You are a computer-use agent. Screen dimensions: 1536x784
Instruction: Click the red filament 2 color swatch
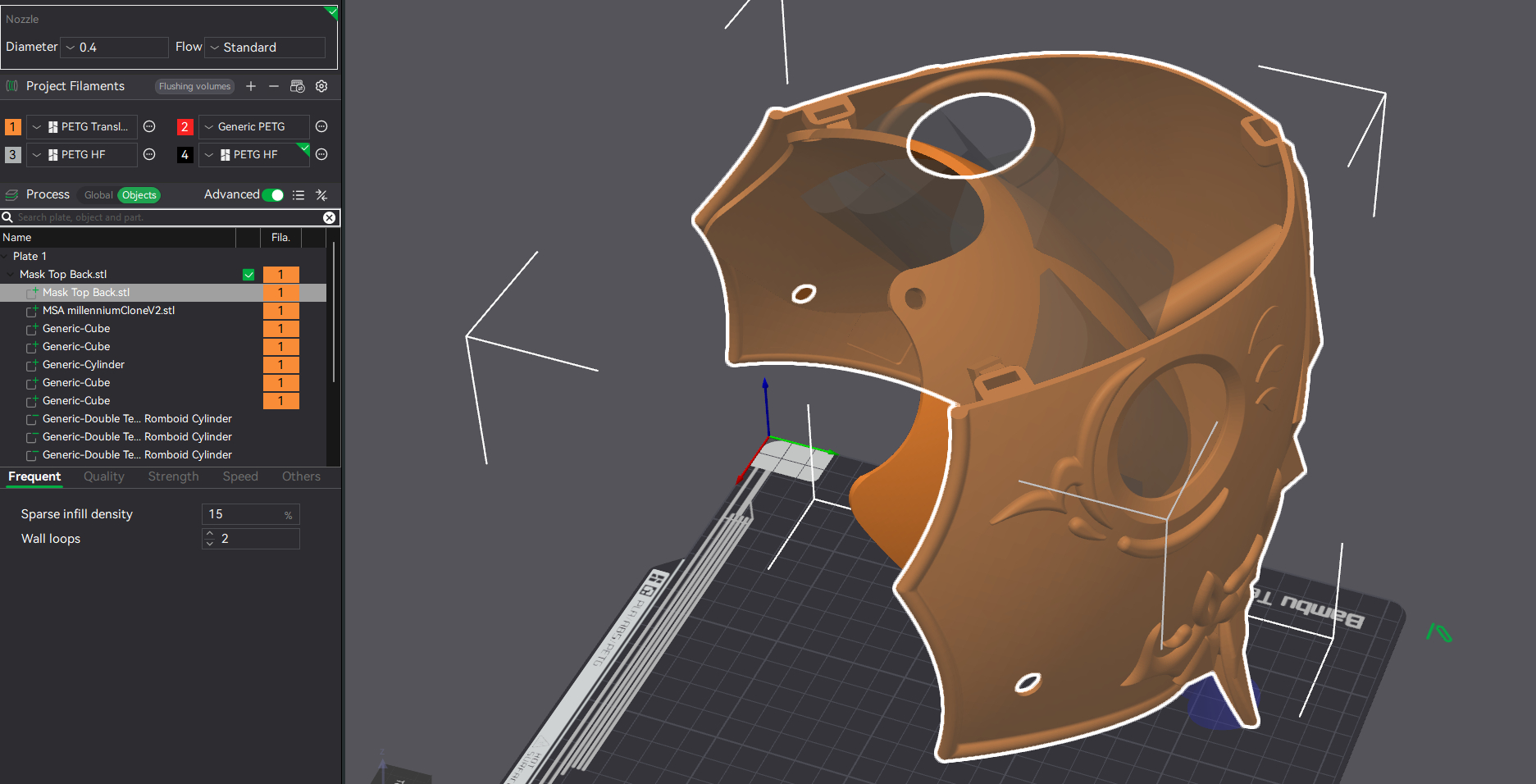coord(185,126)
